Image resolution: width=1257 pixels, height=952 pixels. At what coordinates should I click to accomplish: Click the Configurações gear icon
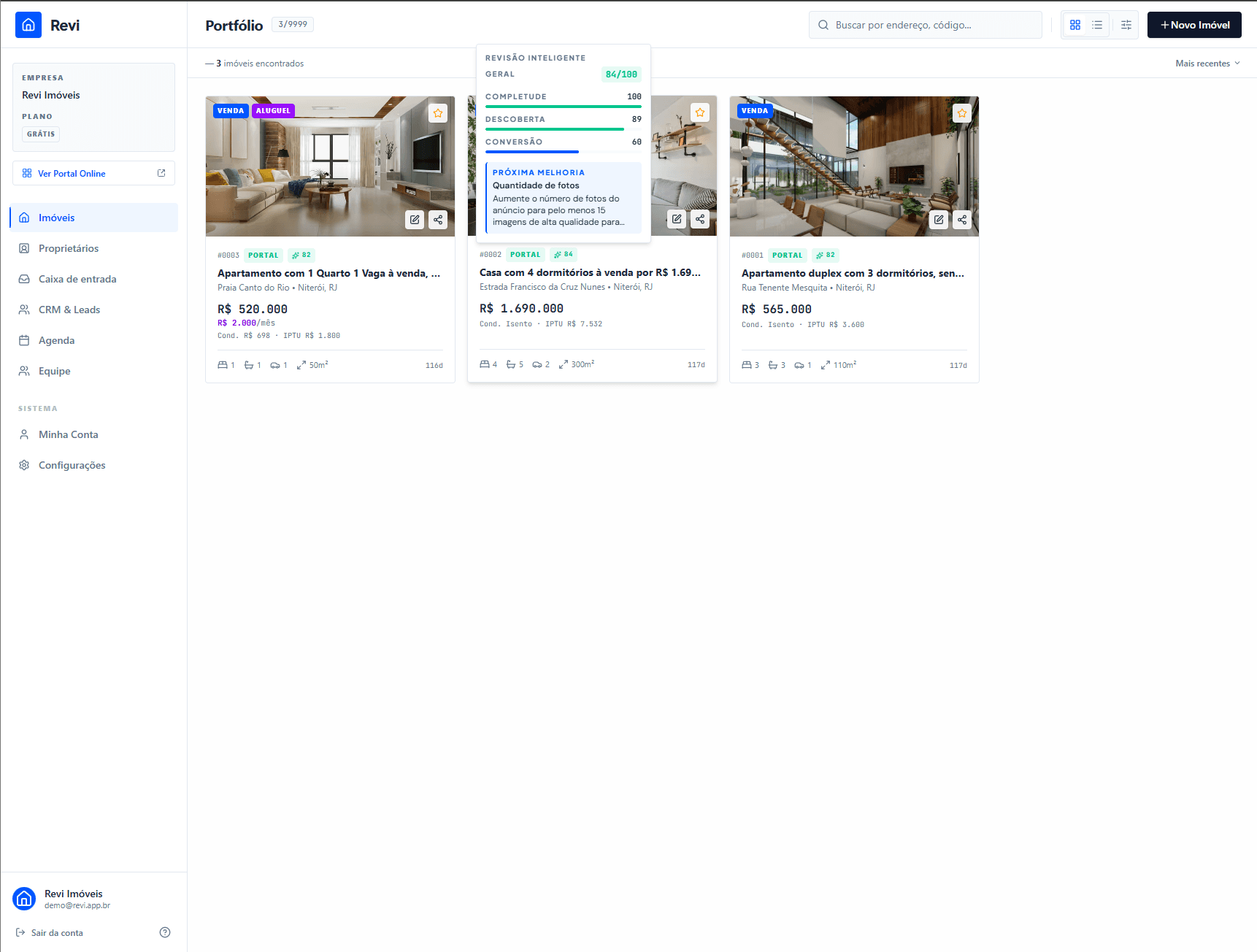[x=24, y=465]
